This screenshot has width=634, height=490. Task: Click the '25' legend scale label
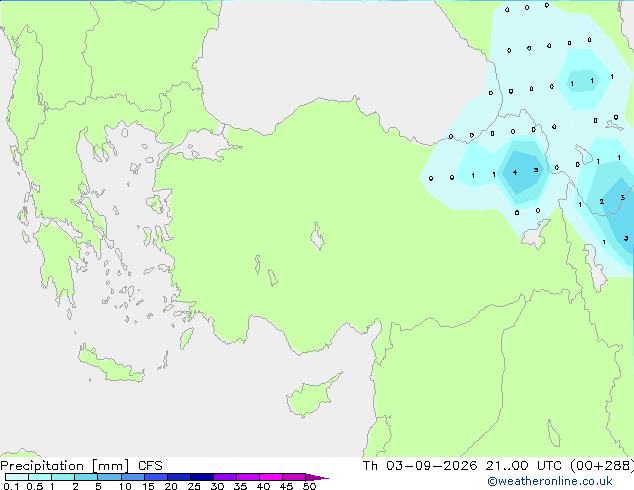(x=194, y=486)
